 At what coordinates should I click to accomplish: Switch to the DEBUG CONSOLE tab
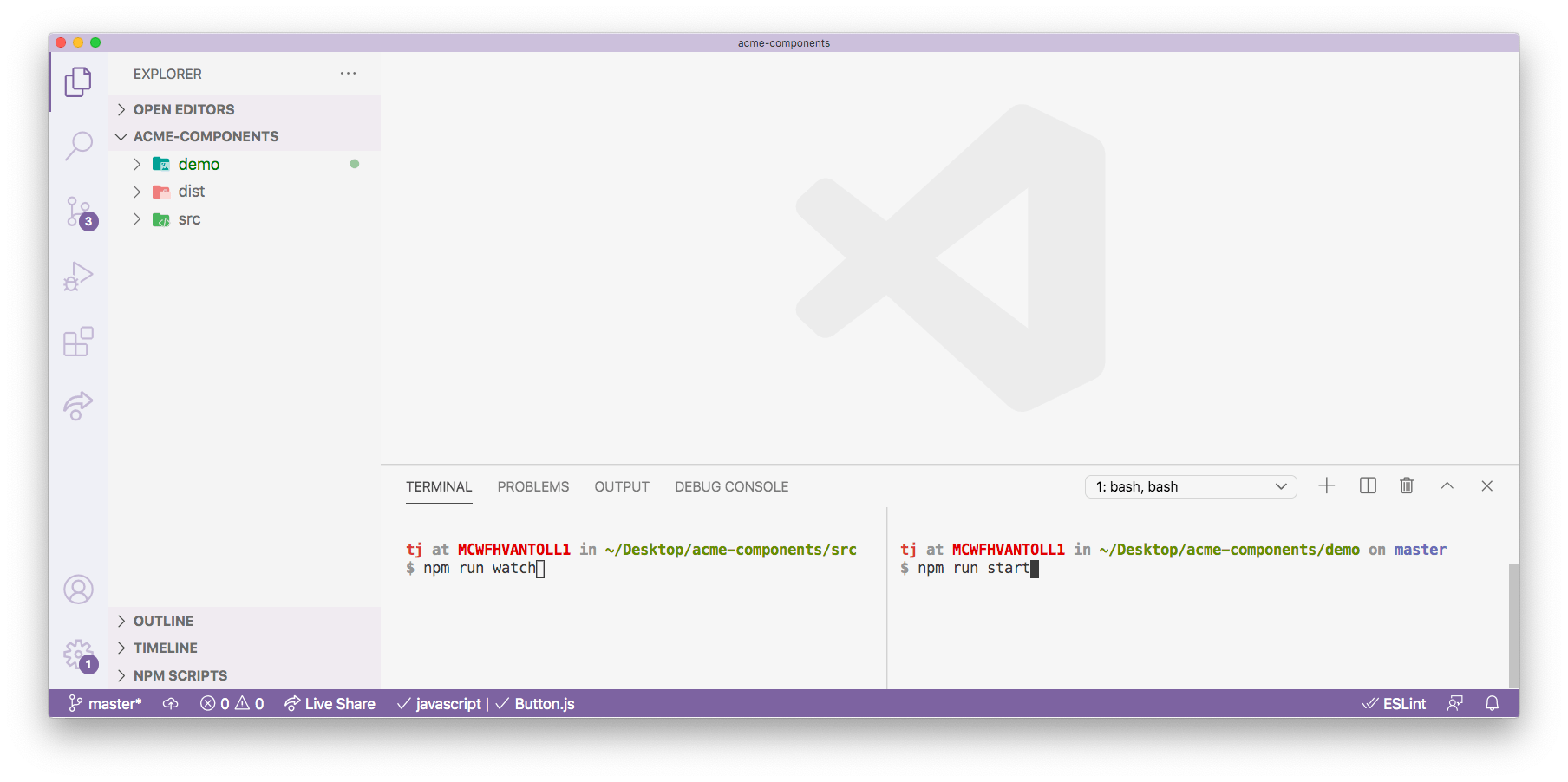tap(732, 487)
